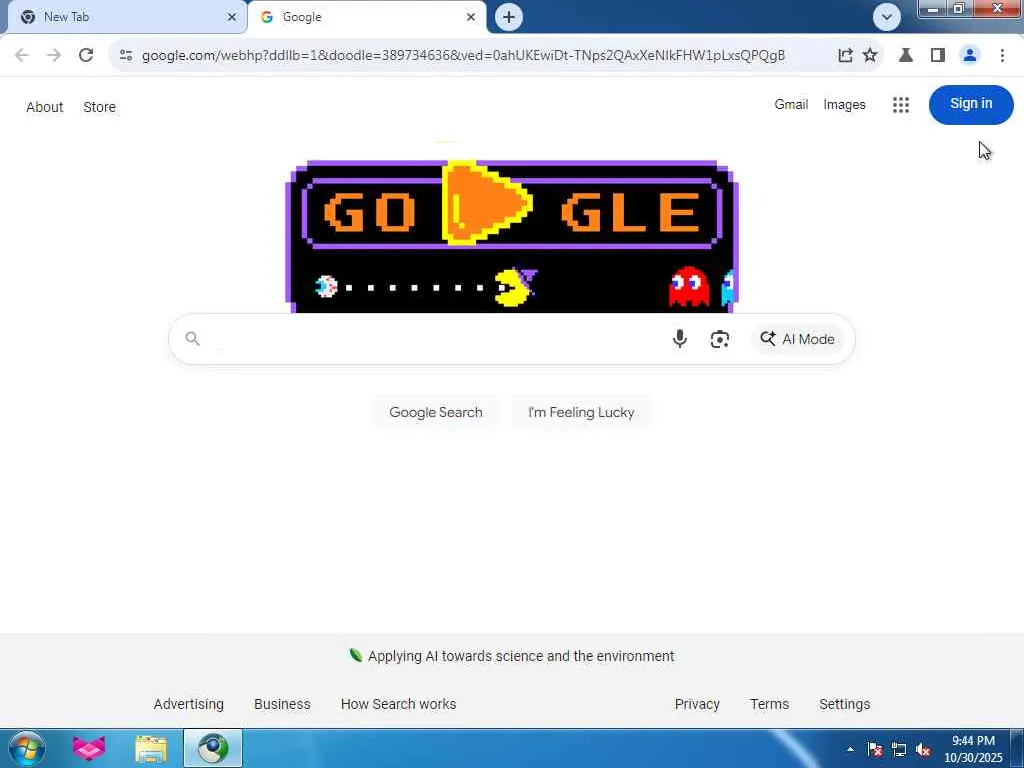Open Google Lens image search icon
The width and height of the screenshot is (1024, 768).
719,339
